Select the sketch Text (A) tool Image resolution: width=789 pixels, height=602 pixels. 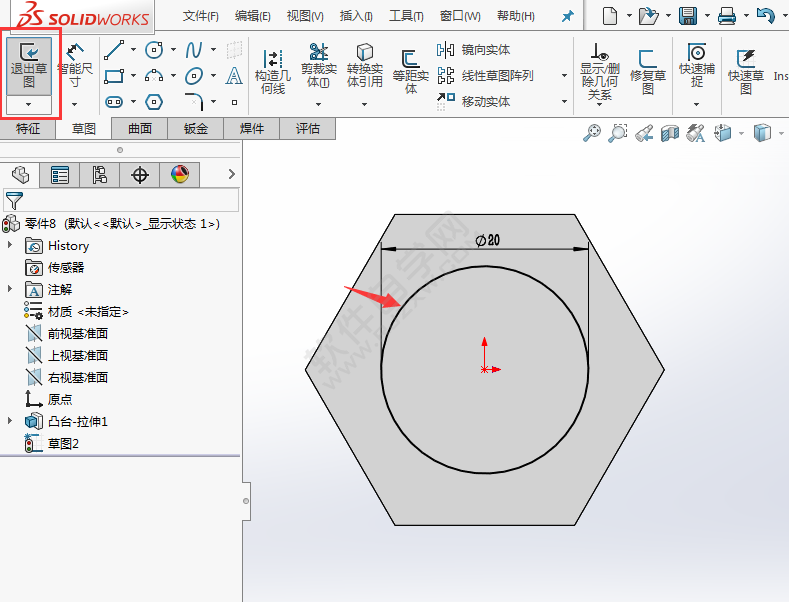click(234, 76)
